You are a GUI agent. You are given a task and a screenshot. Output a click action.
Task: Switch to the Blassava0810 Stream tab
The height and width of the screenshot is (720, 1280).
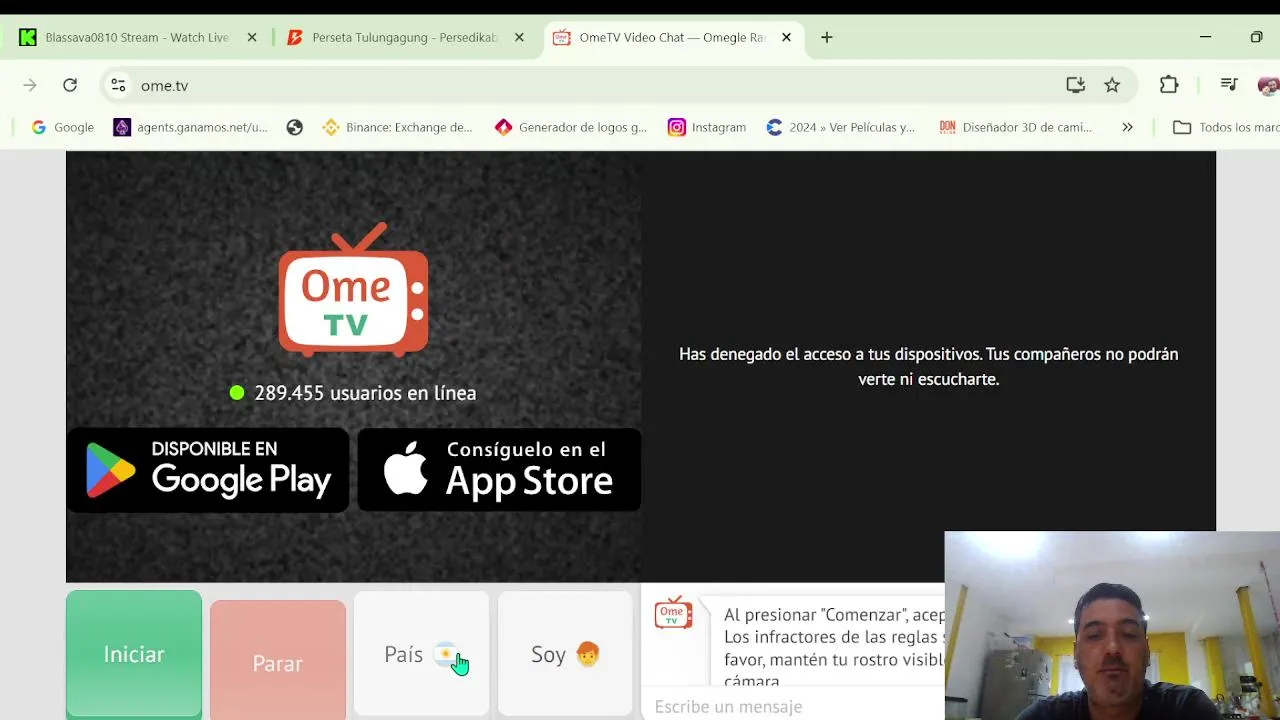pos(137,37)
